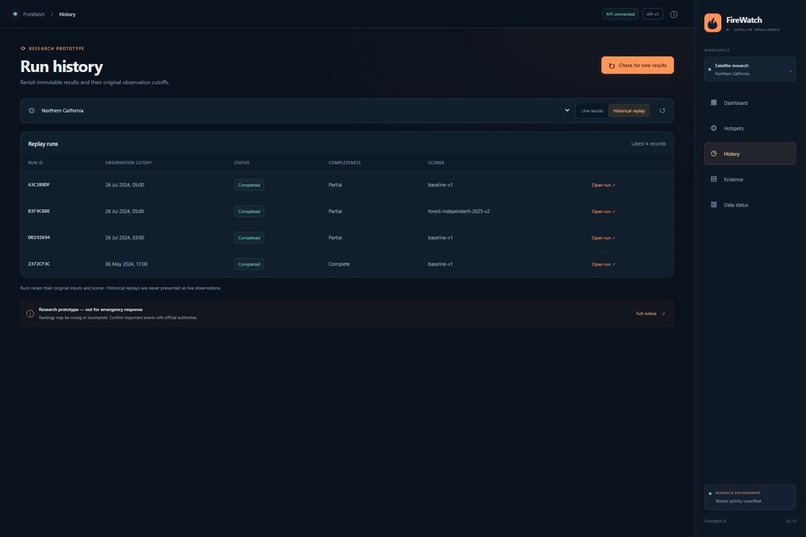806x537 pixels.
Task: Click the Latest 4 records label
Action: coord(648,144)
